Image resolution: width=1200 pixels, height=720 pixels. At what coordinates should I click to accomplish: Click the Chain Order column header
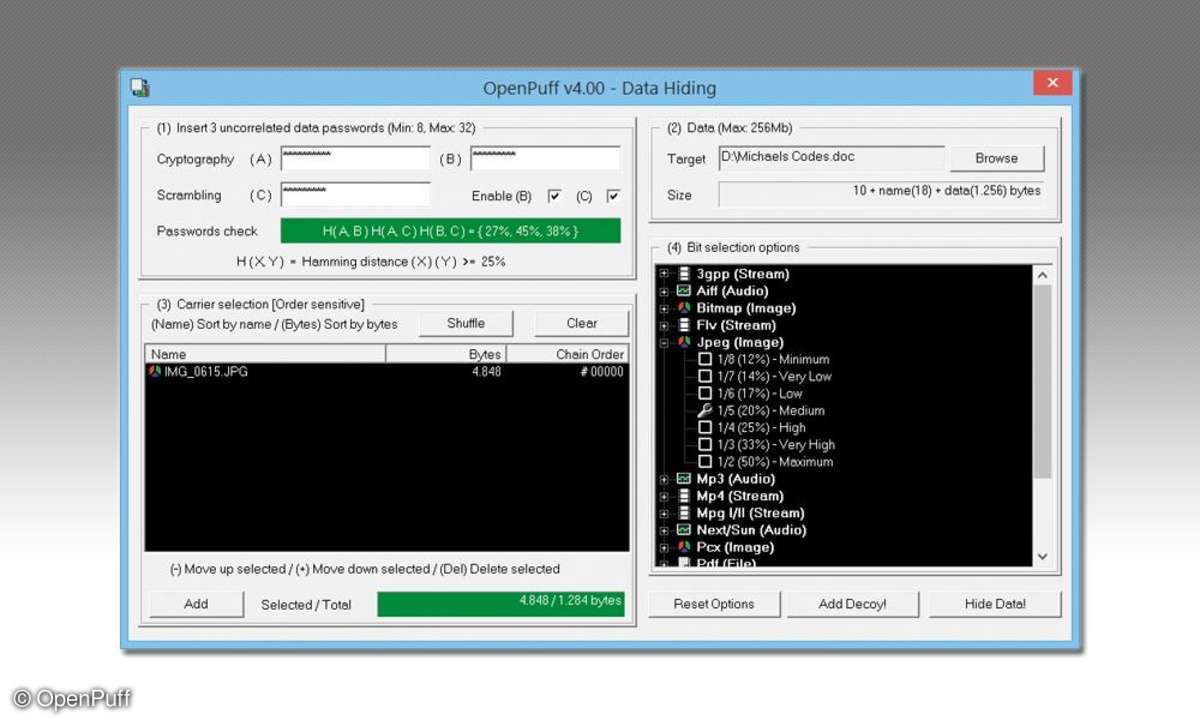coord(568,354)
